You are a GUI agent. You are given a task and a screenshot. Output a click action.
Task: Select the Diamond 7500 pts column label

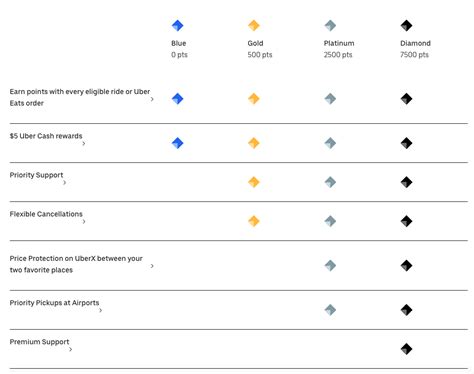tap(415, 49)
